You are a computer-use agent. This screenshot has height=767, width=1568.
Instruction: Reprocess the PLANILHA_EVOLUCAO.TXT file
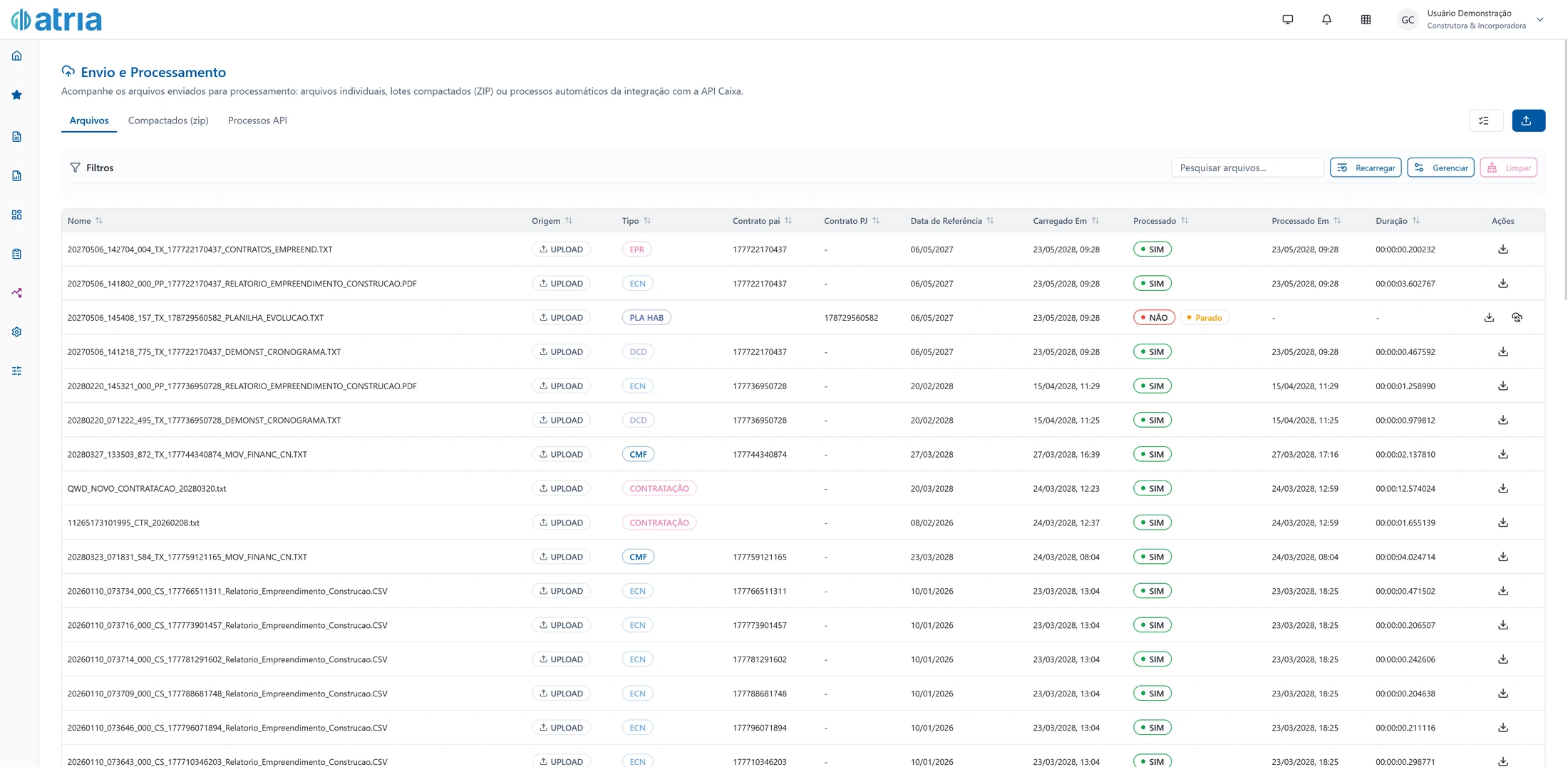(1517, 318)
